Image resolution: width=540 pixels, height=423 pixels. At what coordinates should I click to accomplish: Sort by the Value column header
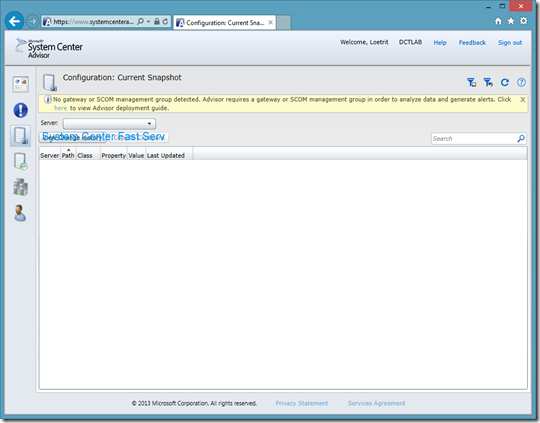pos(136,155)
